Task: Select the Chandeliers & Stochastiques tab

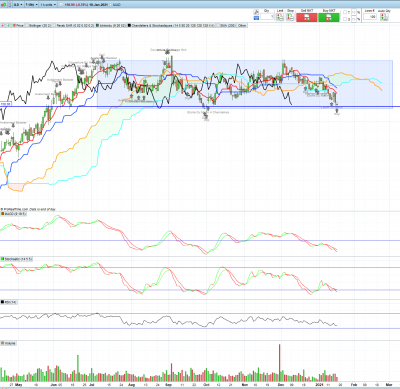Action: click(x=171, y=25)
